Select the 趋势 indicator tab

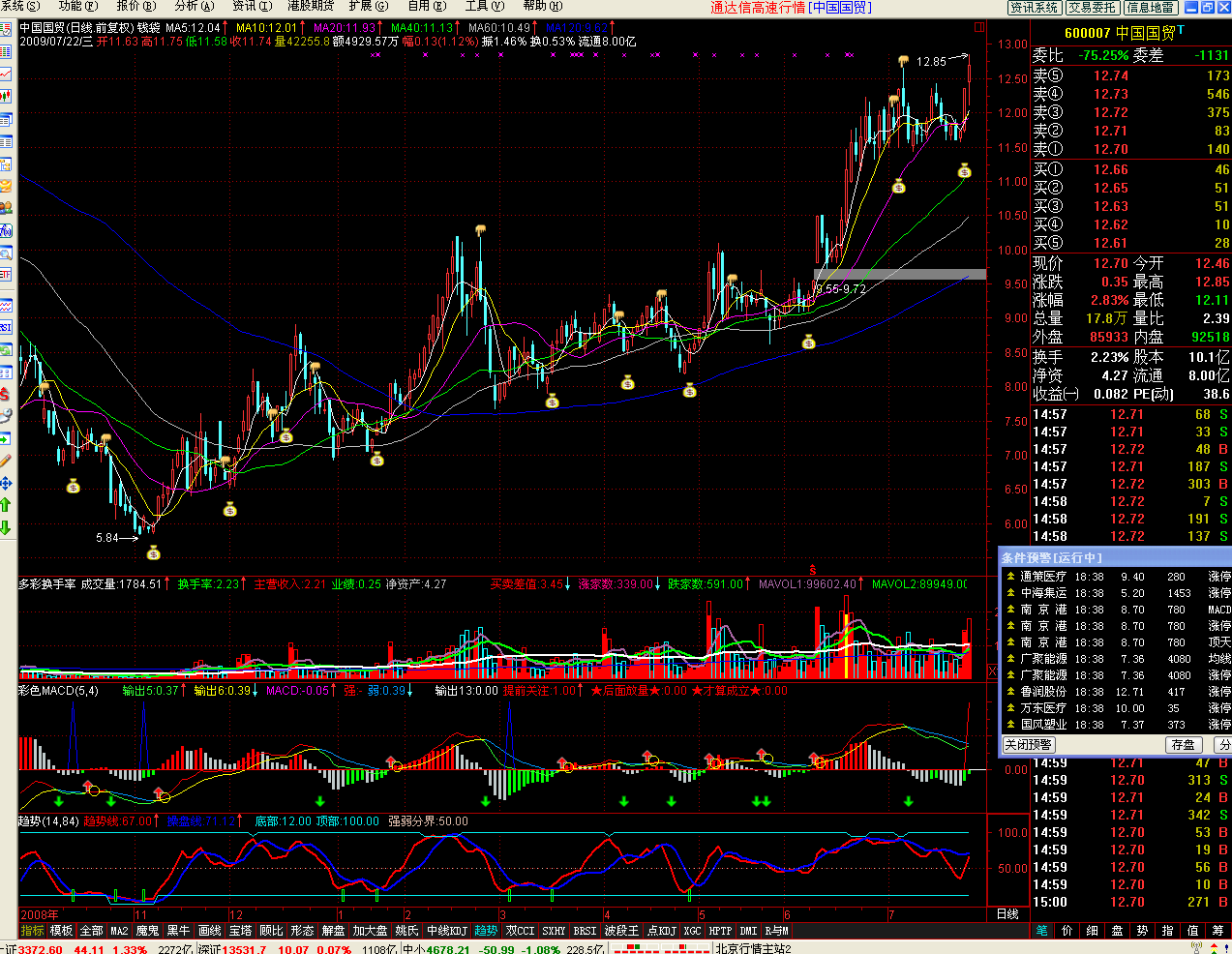pyautogui.click(x=486, y=931)
